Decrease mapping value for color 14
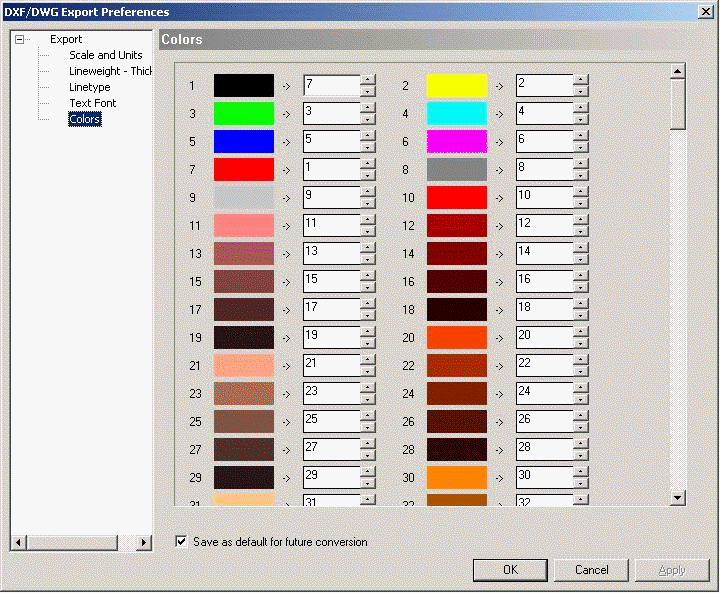 (580, 260)
